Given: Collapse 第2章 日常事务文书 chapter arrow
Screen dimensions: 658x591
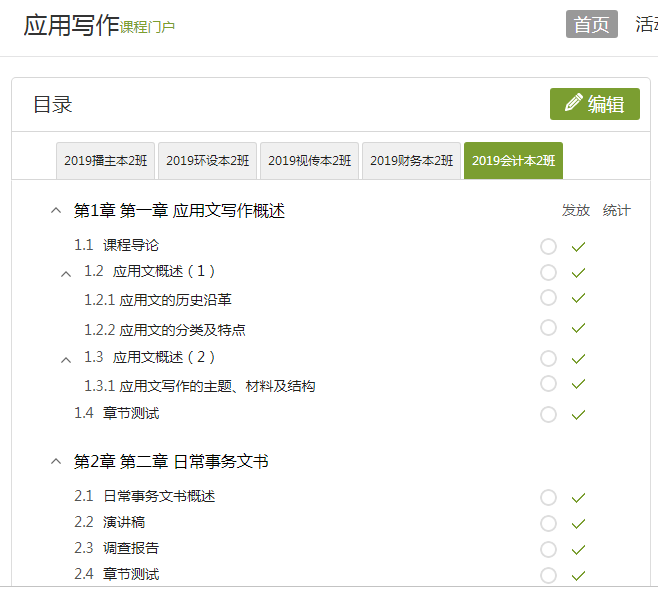Looking at the screenshot, I should 56,461.
